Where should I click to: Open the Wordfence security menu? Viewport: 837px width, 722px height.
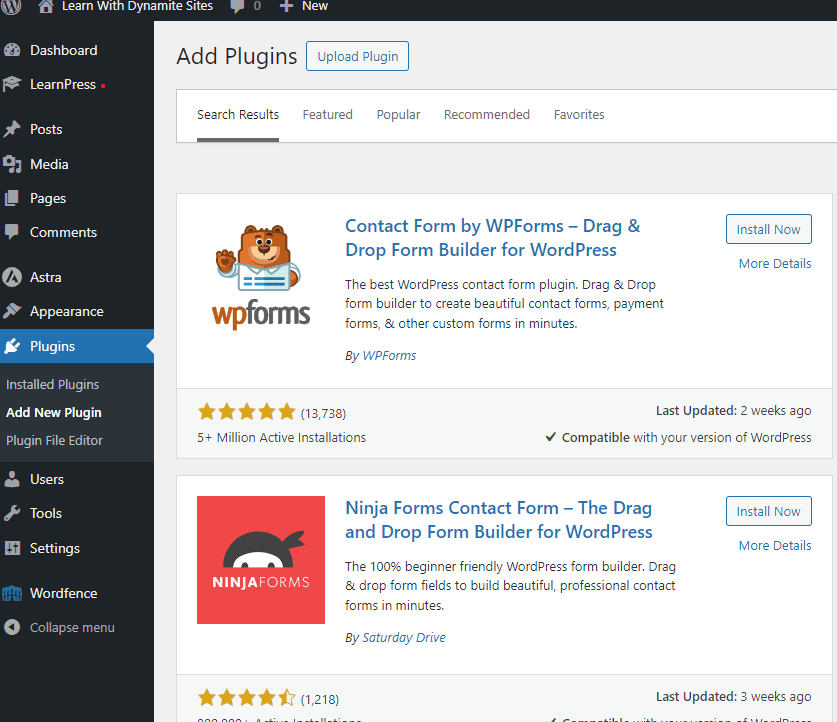click(63, 593)
